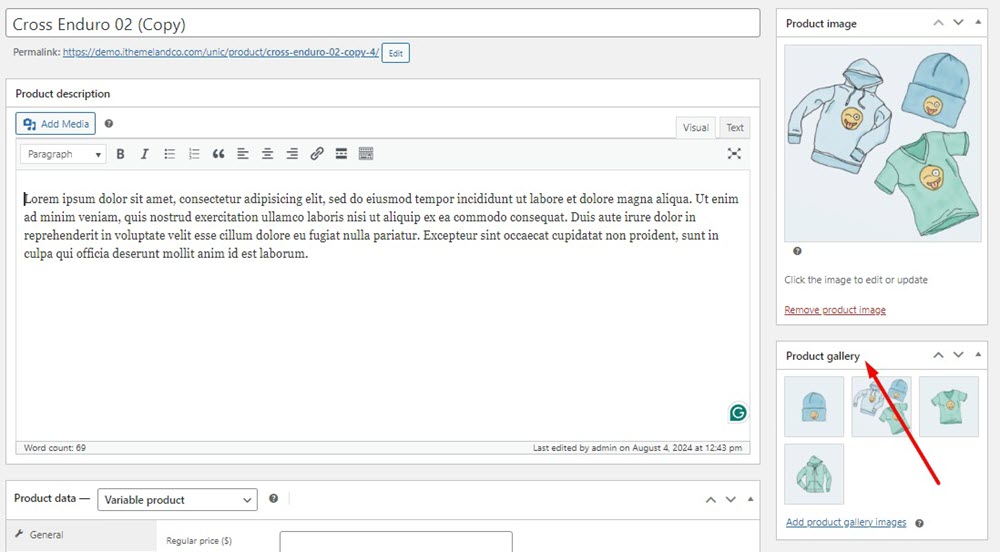Switch to the Visual editor tab
Screen dimensions: 1000x552
pos(696,127)
